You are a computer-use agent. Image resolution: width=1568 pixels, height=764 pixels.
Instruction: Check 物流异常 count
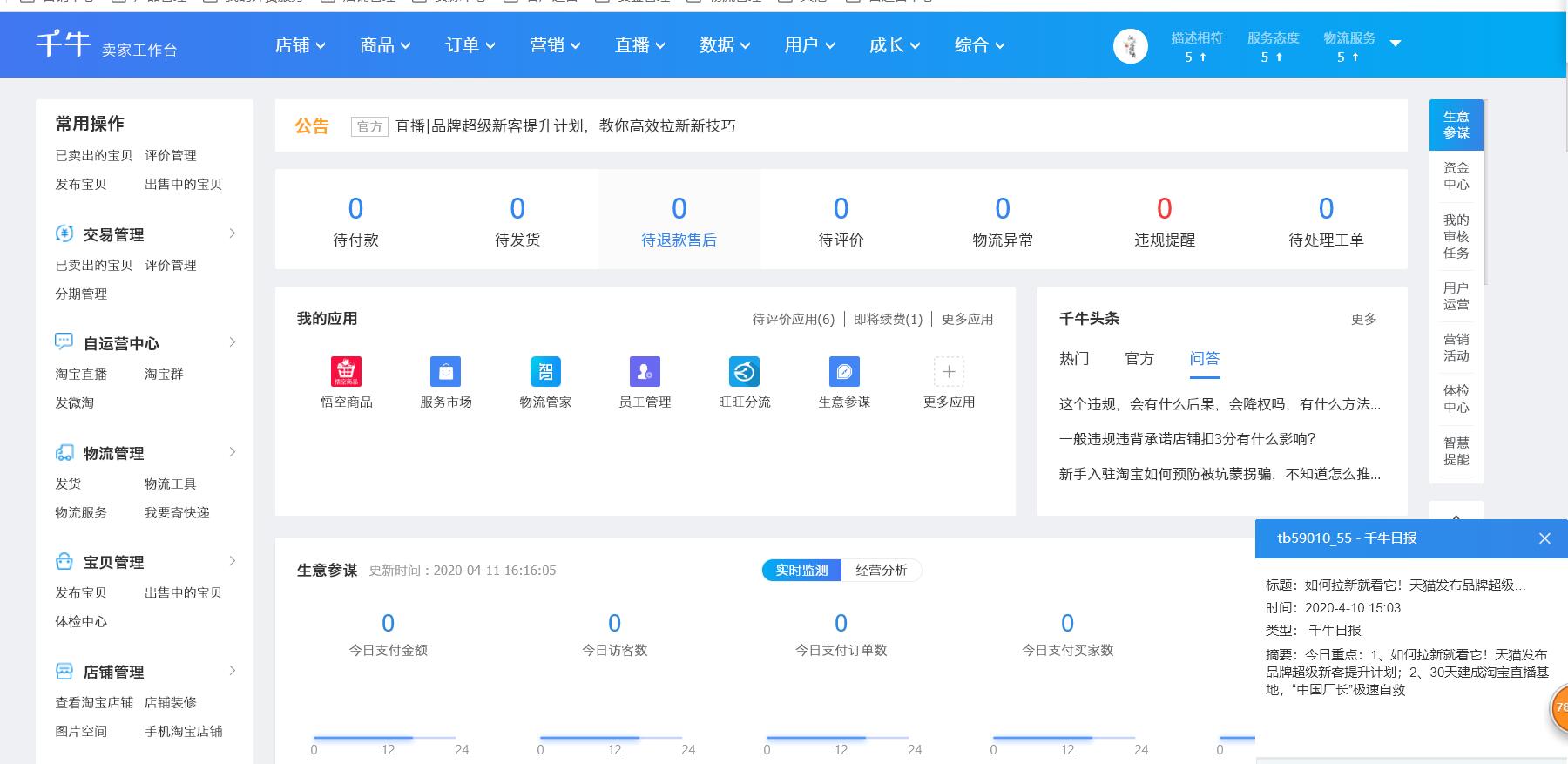[x=1003, y=221]
